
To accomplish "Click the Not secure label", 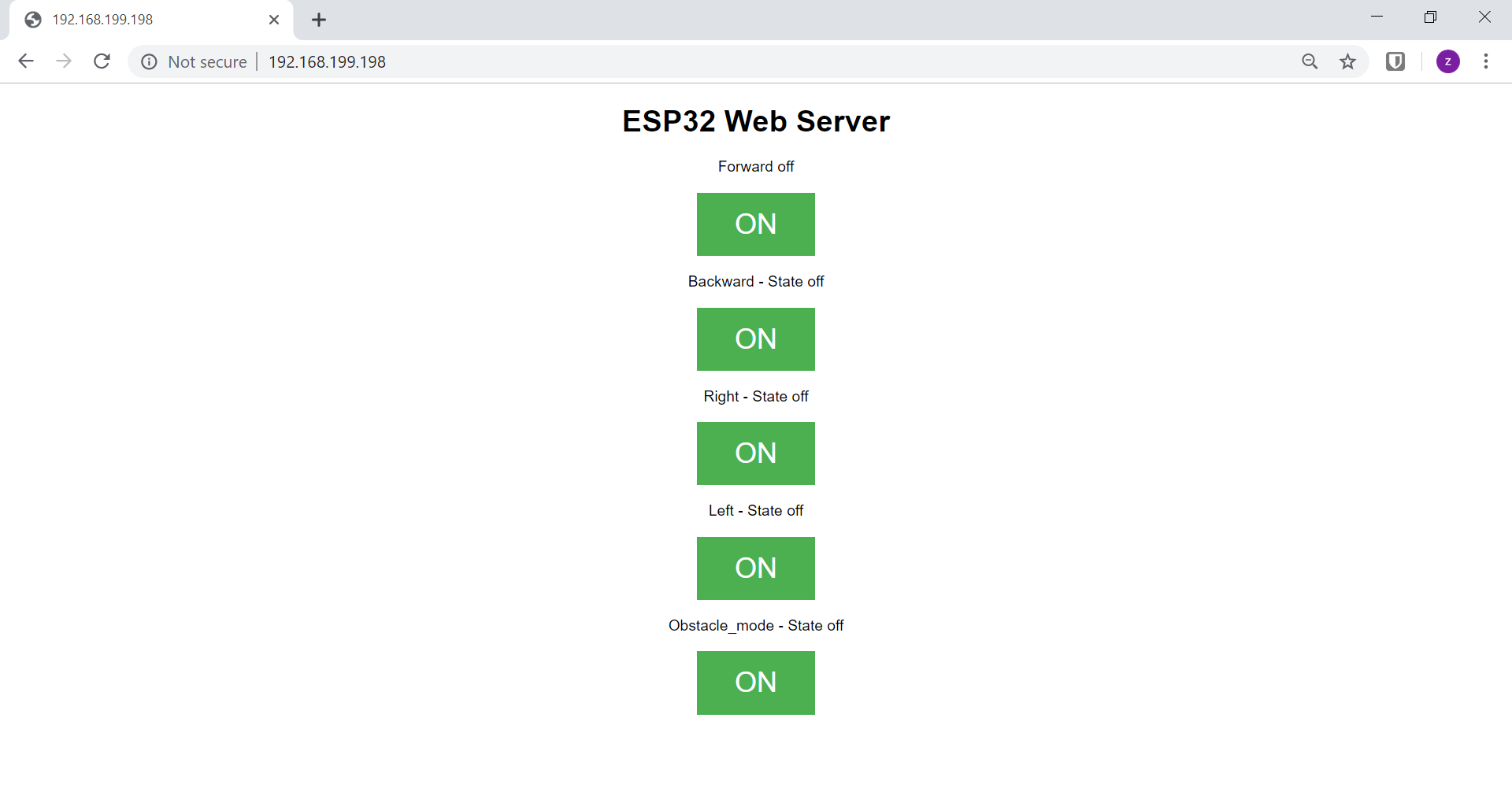I will tap(207, 61).
